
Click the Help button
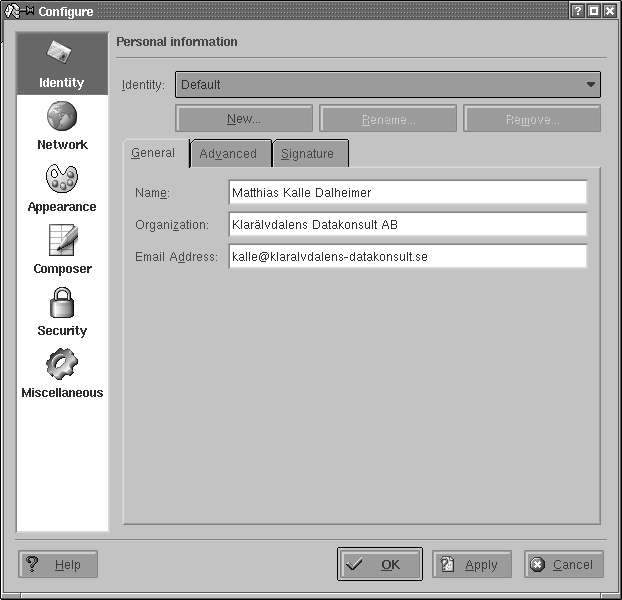tap(58, 564)
